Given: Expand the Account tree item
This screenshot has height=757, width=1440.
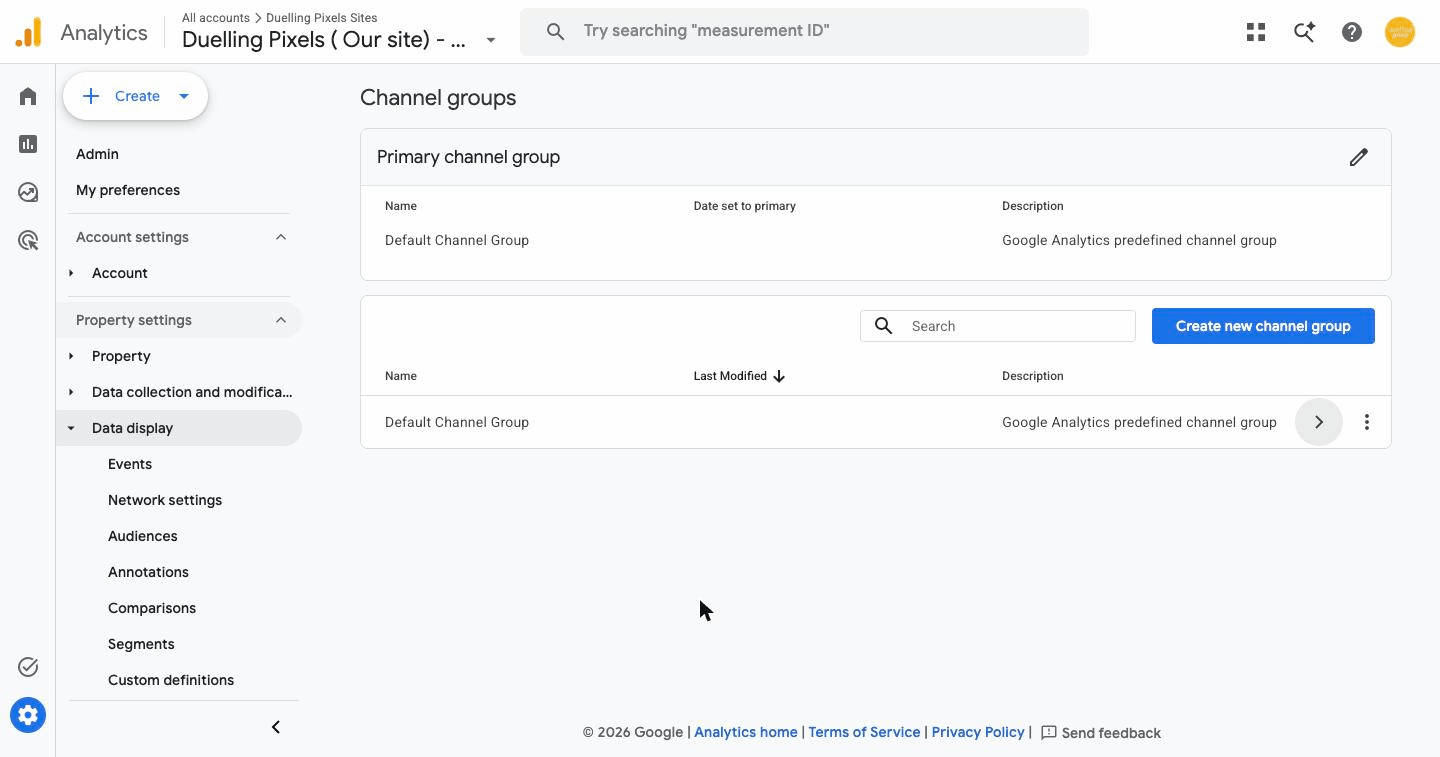Looking at the screenshot, I should point(71,273).
